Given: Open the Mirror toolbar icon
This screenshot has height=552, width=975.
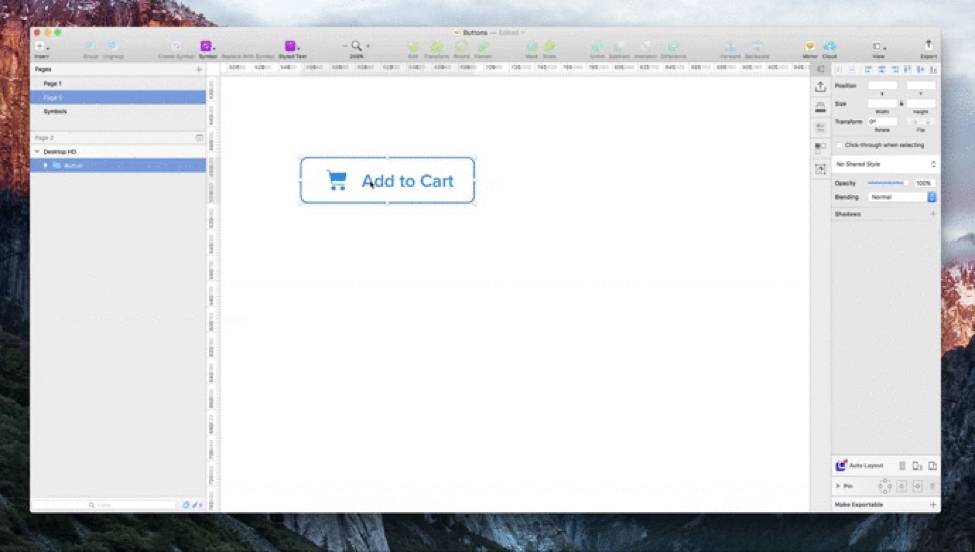Looking at the screenshot, I should [x=810, y=46].
